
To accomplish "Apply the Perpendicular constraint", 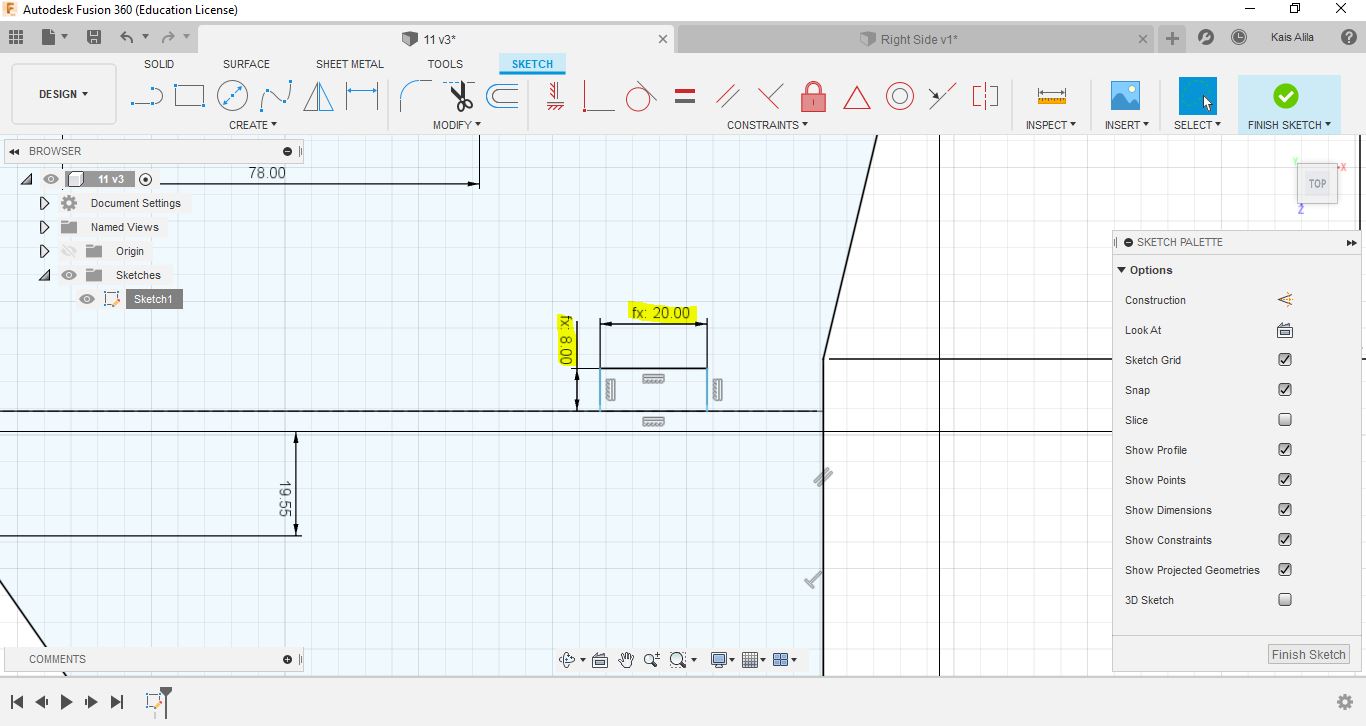I will tap(770, 96).
